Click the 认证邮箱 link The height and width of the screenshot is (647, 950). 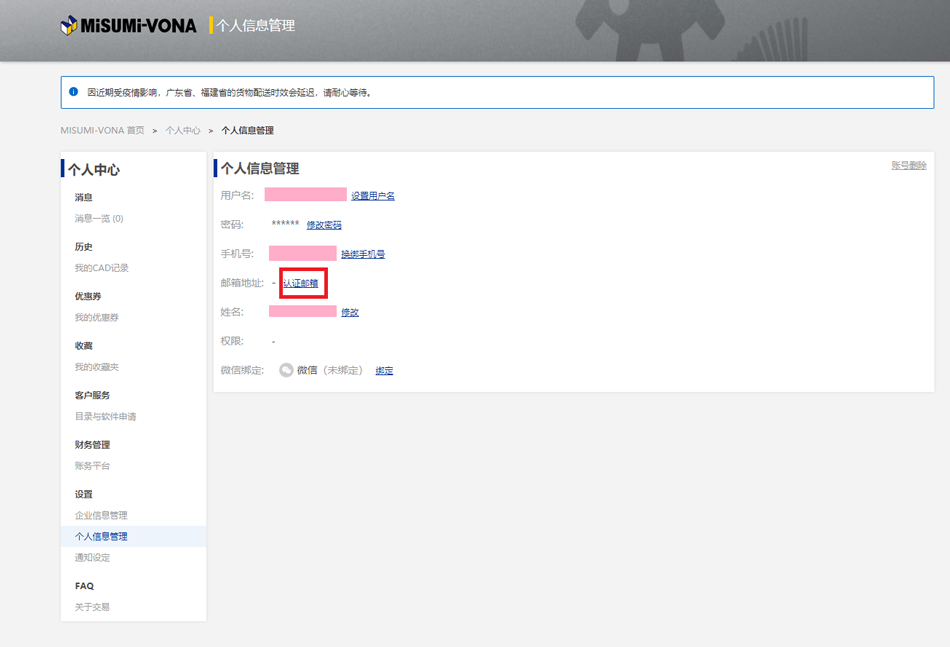pyautogui.click(x=300, y=283)
